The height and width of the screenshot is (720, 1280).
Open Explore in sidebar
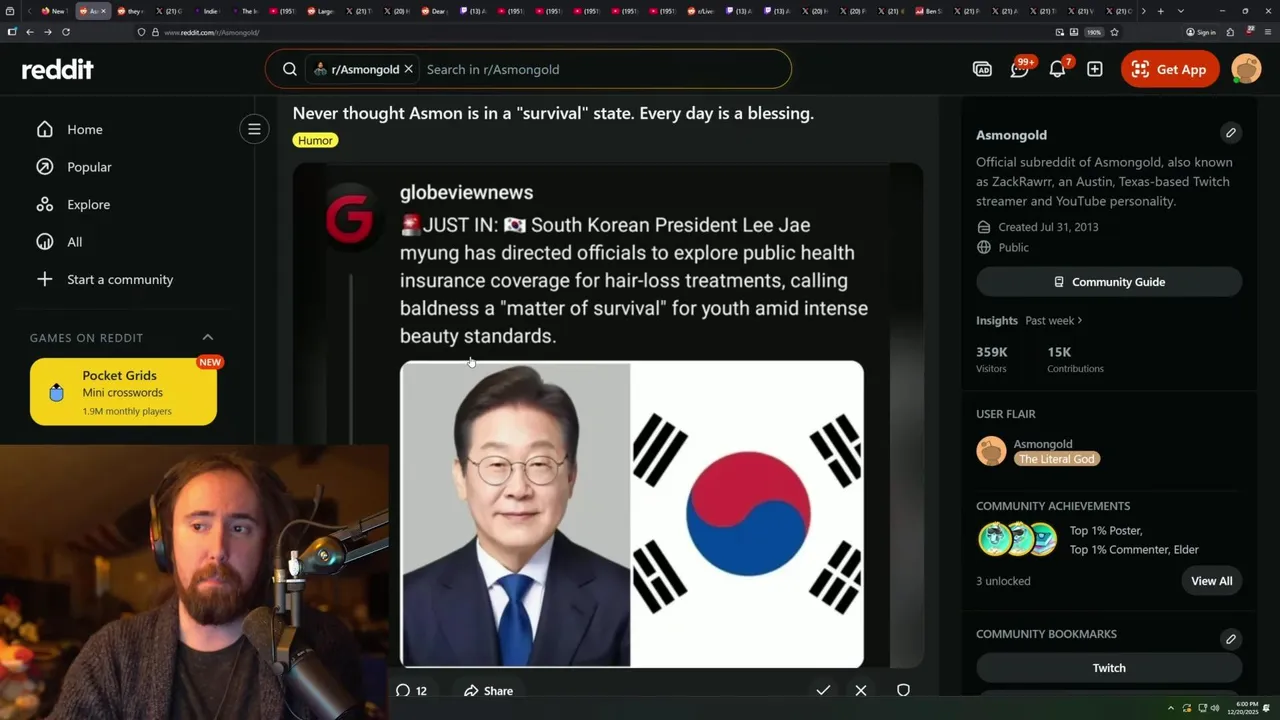[74, 204]
